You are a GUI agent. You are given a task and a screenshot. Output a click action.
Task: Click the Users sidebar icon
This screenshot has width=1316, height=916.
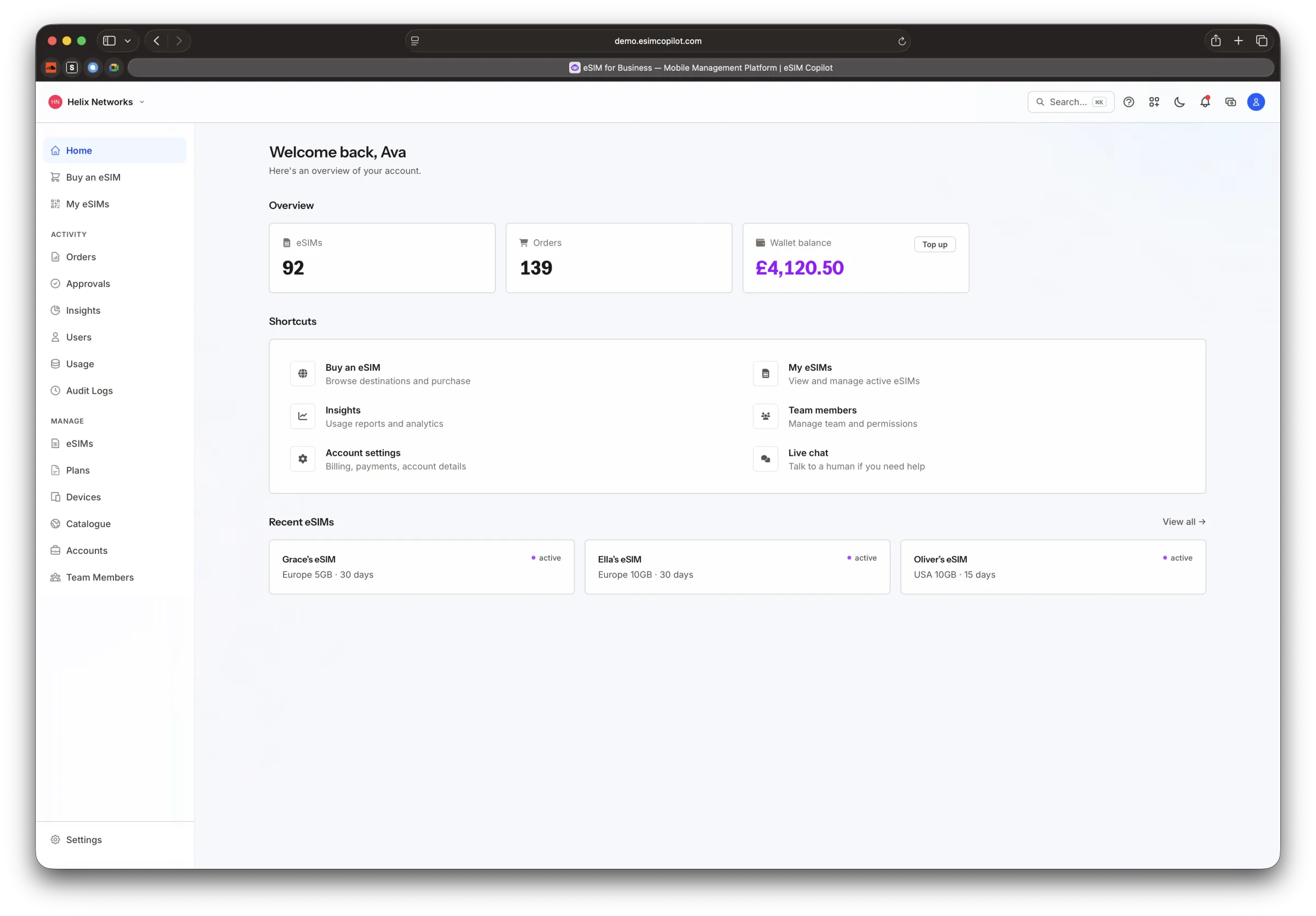[x=55, y=337]
